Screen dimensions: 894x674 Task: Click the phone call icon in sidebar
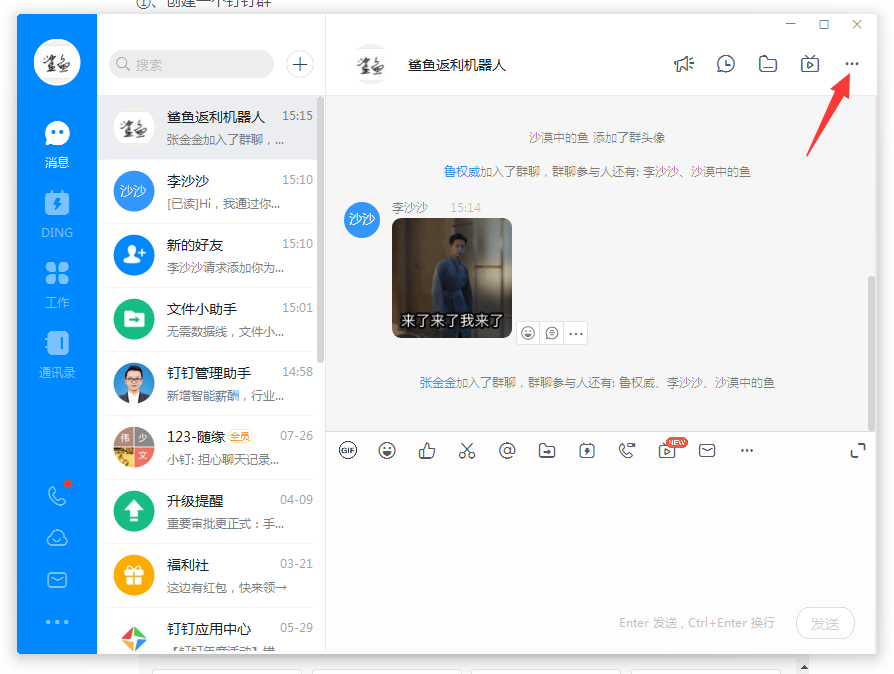tap(57, 496)
